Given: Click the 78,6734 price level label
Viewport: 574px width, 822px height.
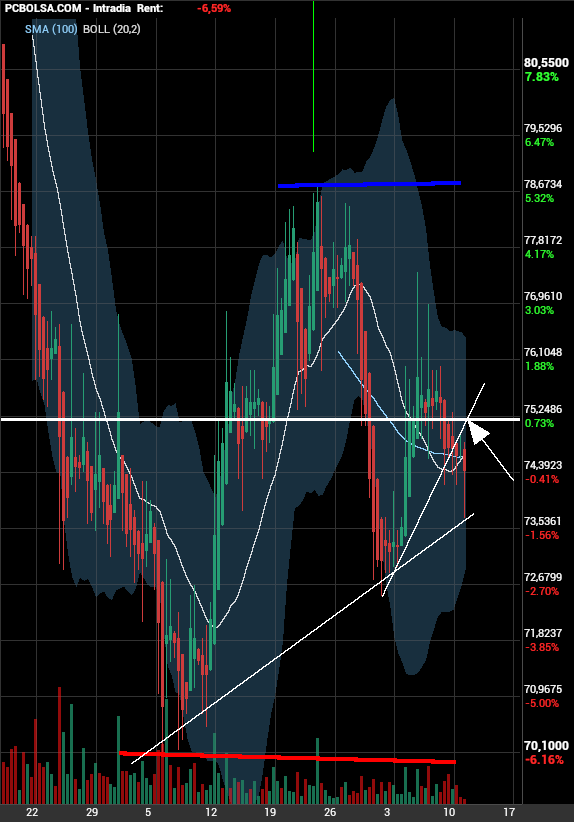Looking at the screenshot, I should tap(543, 184).
